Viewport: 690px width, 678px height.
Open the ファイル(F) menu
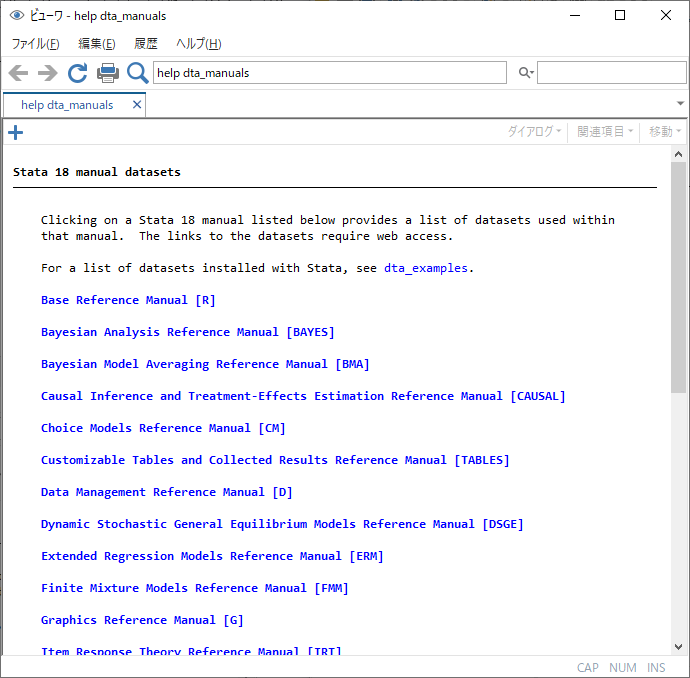point(35,44)
